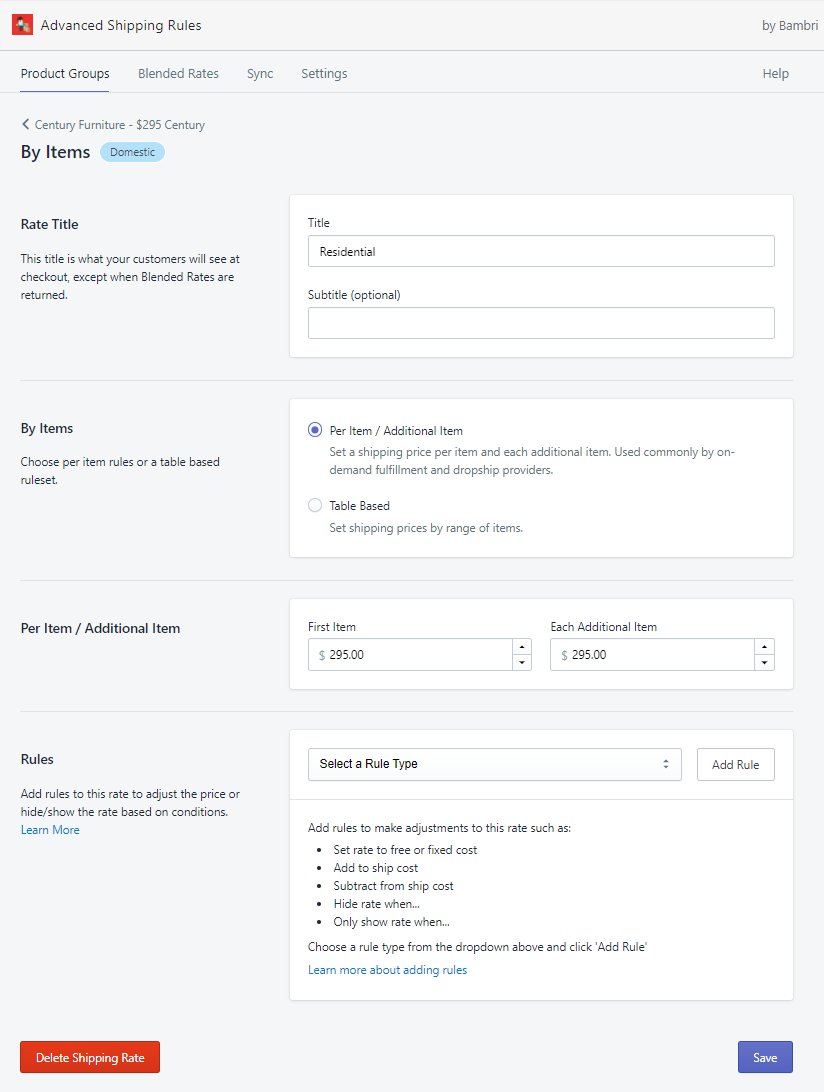This screenshot has width=824, height=1092.
Task: Open the Sync tab
Action: click(x=260, y=74)
